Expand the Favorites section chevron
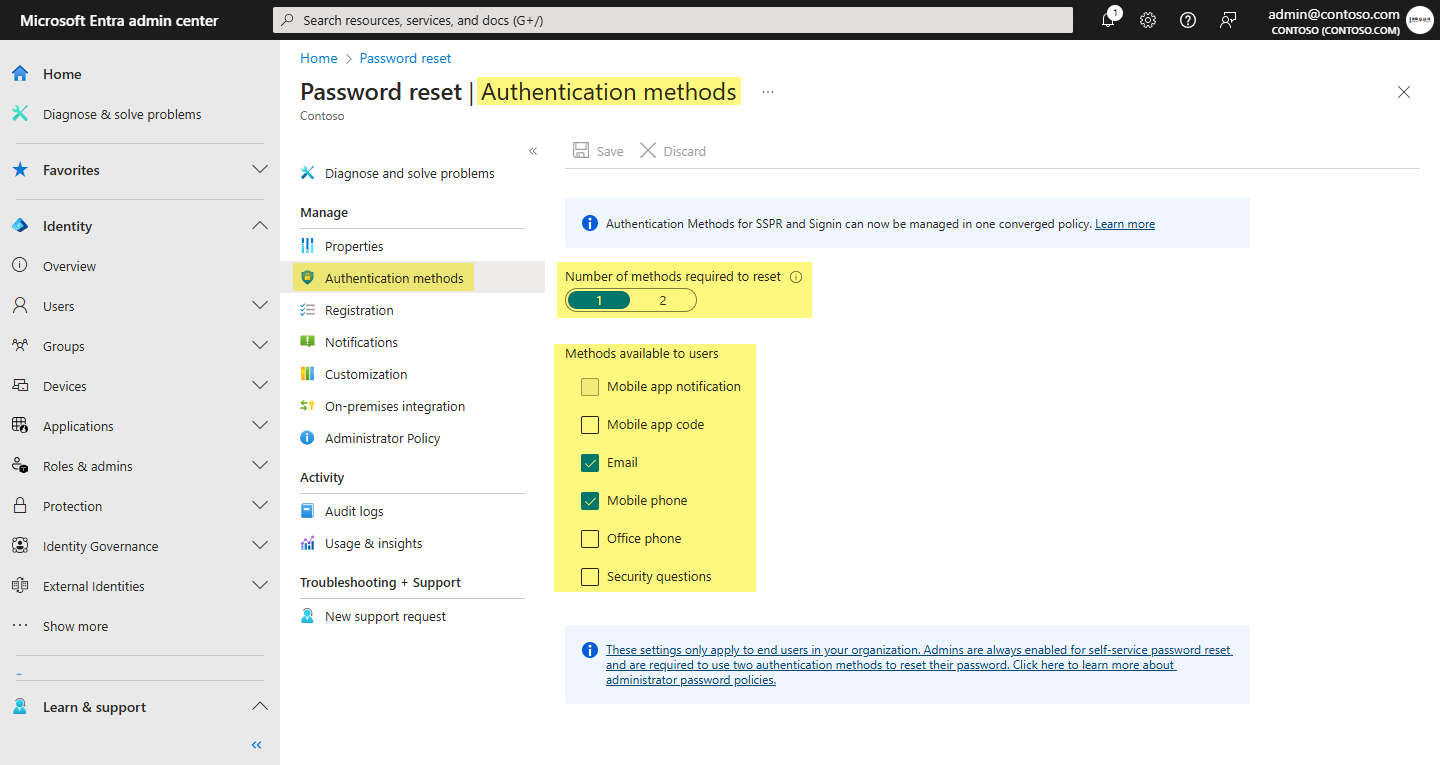The width and height of the screenshot is (1440, 765). 260,169
